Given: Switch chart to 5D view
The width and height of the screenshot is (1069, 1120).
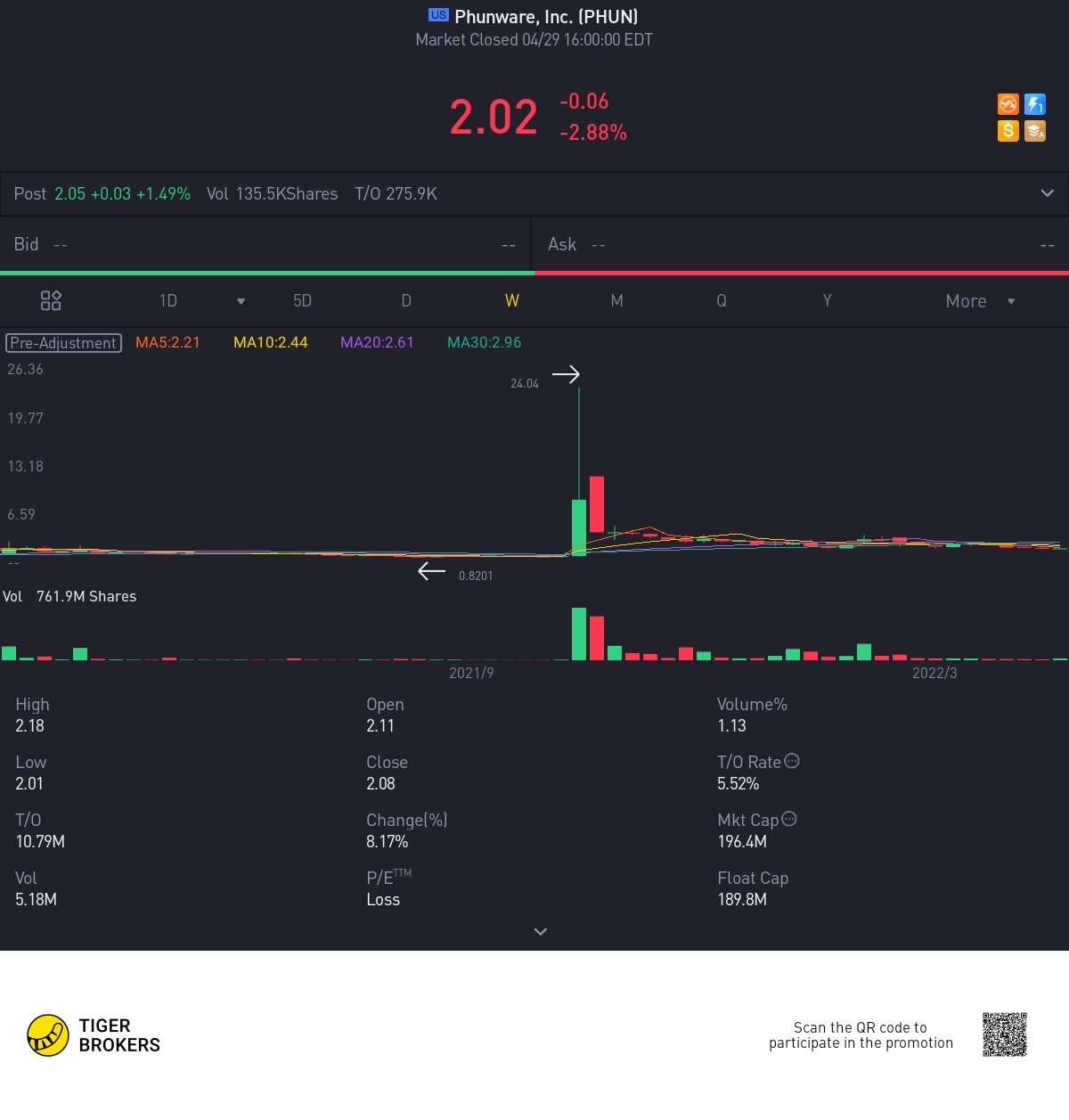Looking at the screenshot, I should click(x=303, y=301).
